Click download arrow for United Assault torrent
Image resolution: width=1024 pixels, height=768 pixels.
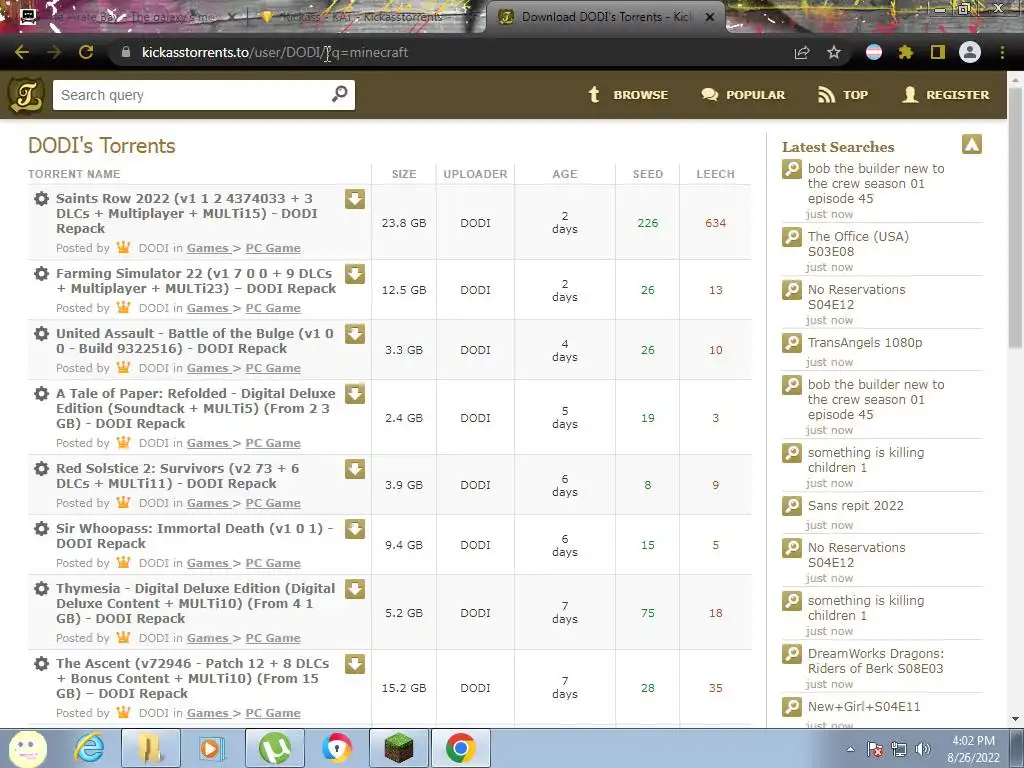pos(355,334)
